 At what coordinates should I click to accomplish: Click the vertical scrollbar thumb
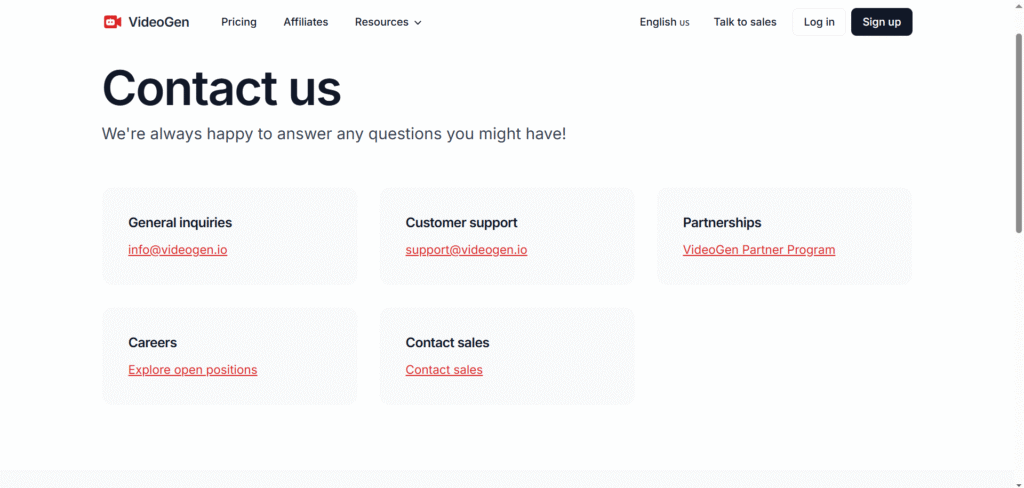pyautogui.click(x=1019, y=133)
